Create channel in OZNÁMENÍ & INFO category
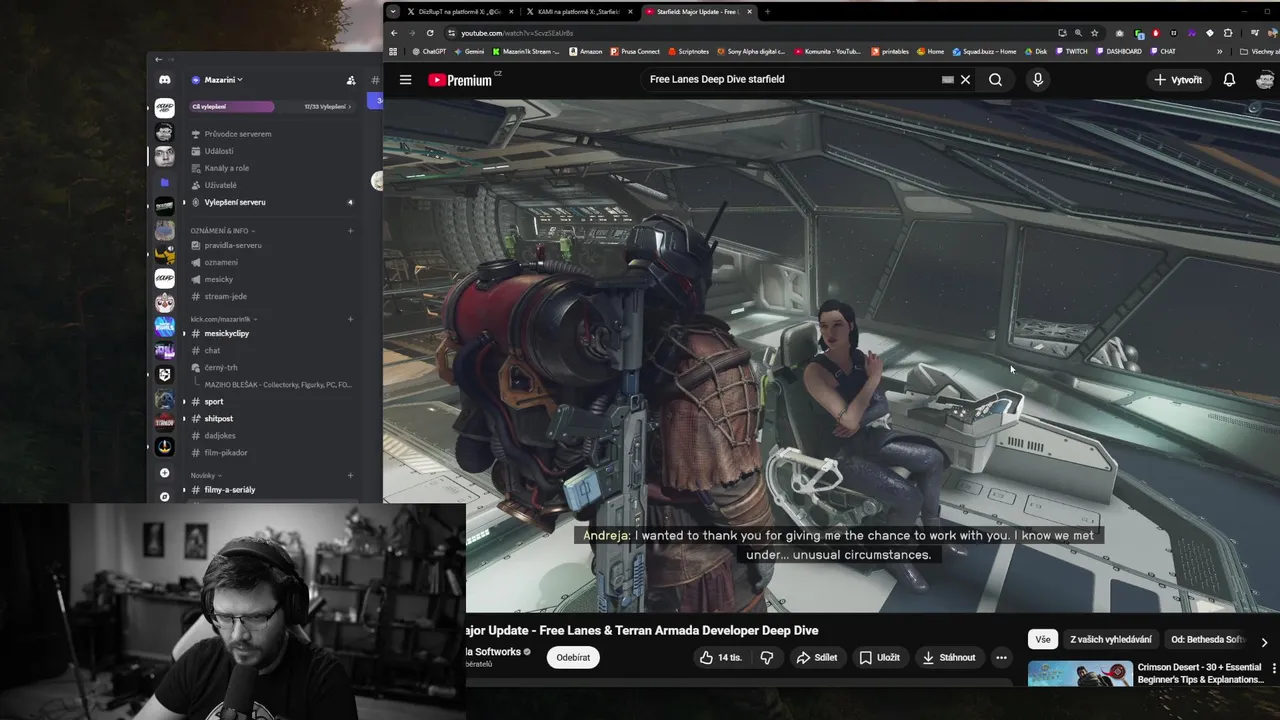 [350, 231]
